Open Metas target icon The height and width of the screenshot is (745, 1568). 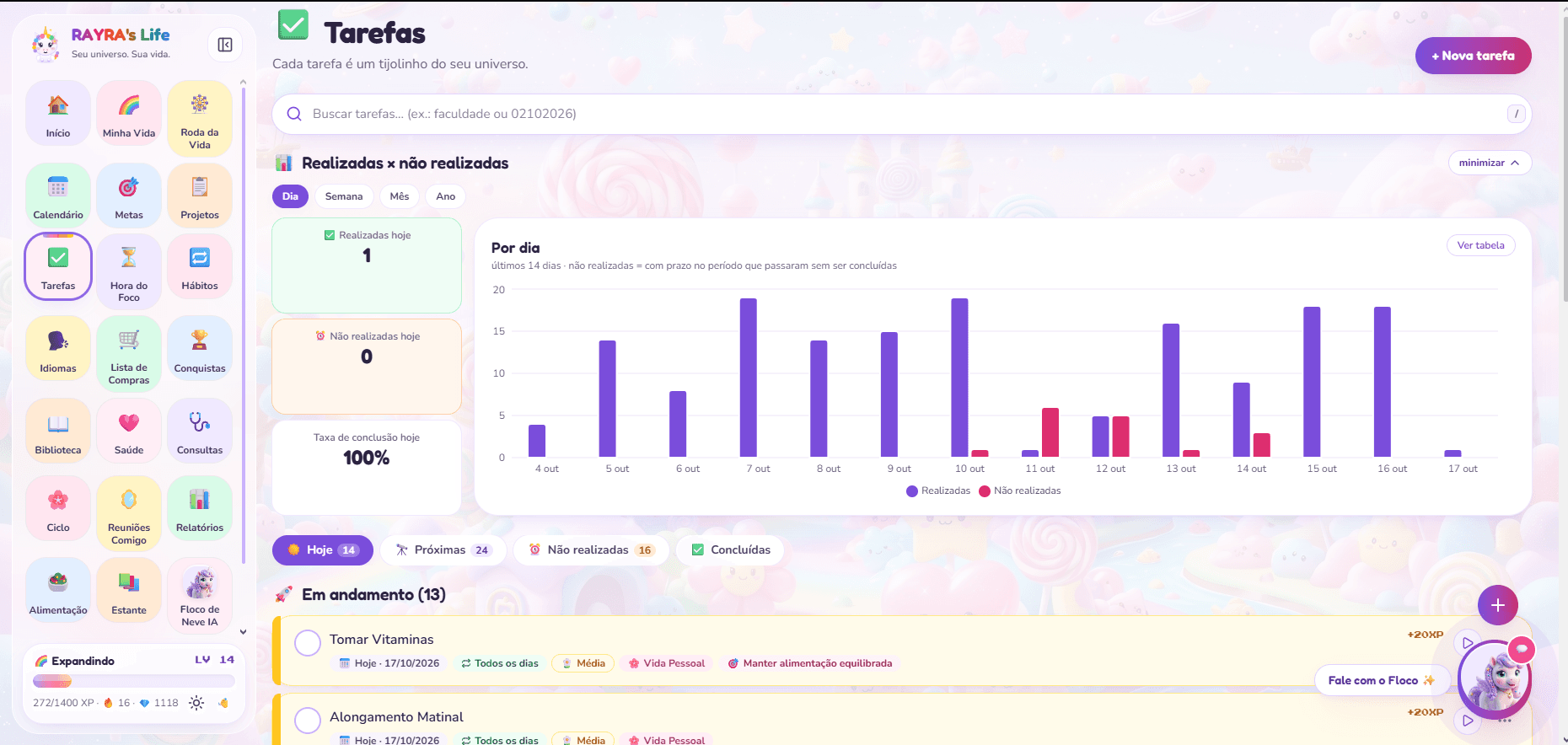[x=129, y=195]
